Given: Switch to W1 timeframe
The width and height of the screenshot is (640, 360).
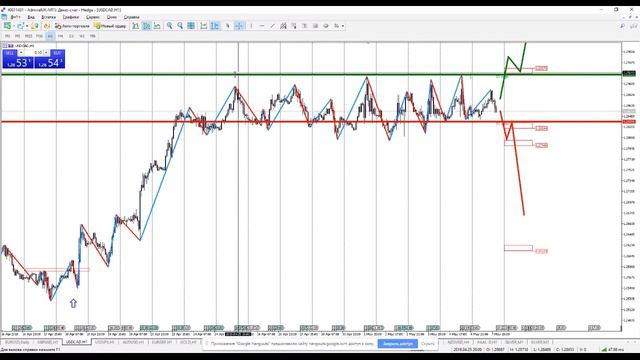Looking at the screenshot, I should click(82, 36).
